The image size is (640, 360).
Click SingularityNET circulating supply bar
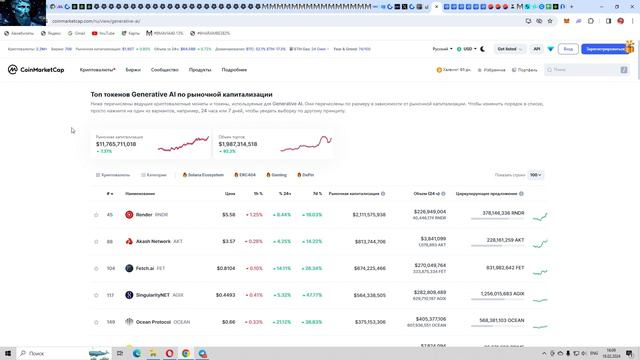pos(497,299)
